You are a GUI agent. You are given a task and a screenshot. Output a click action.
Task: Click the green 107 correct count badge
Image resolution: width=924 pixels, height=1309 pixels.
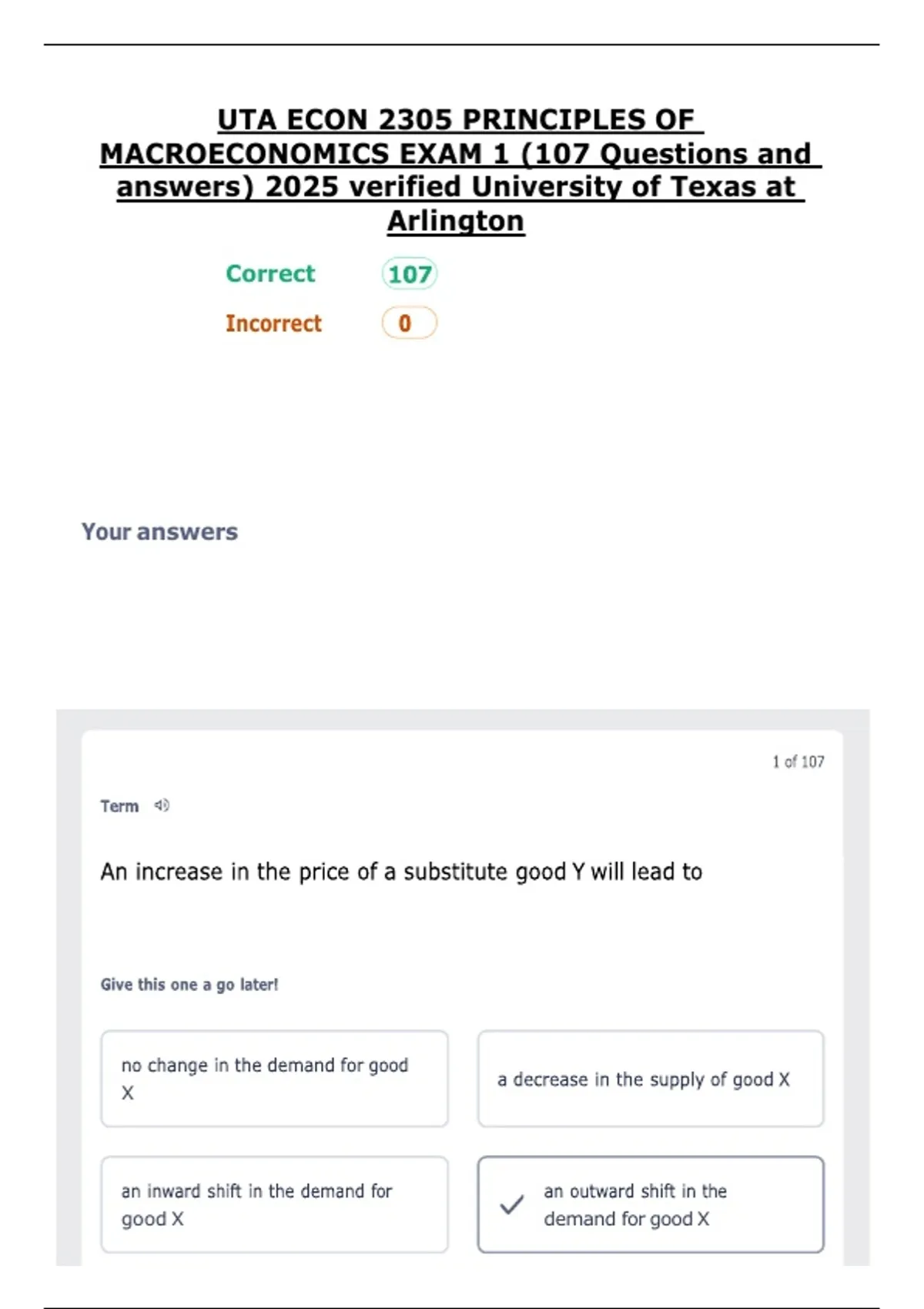tap(409, 274)
